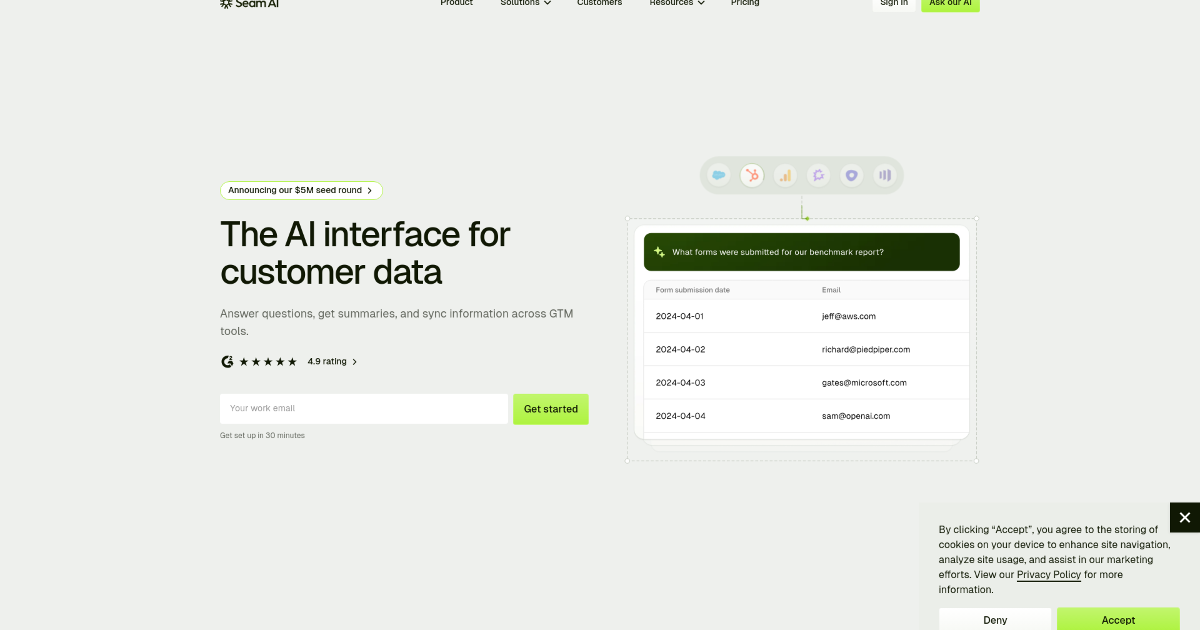Click the Get started button
The image size is (1200, 630).
tap(551, 409)
